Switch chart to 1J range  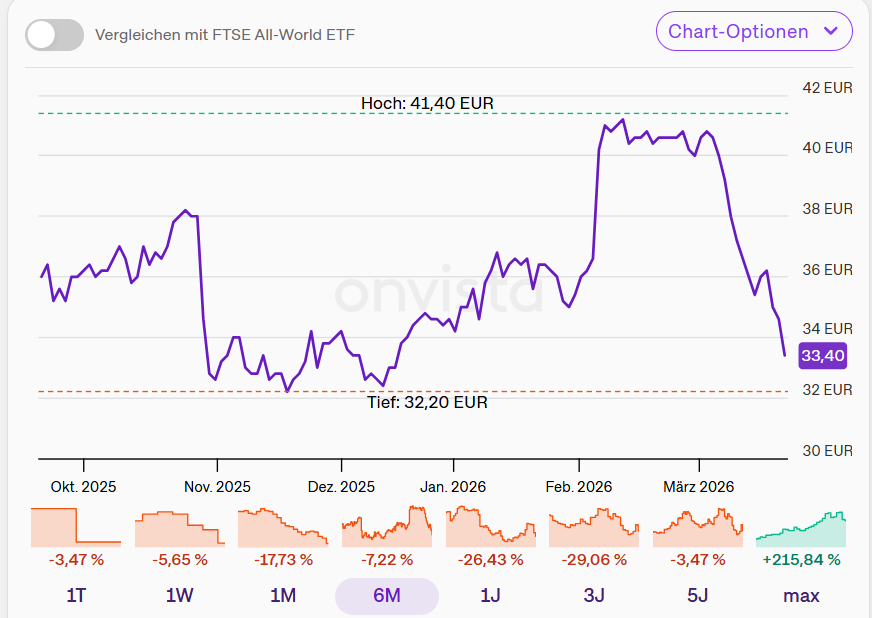tap(490, 596)
